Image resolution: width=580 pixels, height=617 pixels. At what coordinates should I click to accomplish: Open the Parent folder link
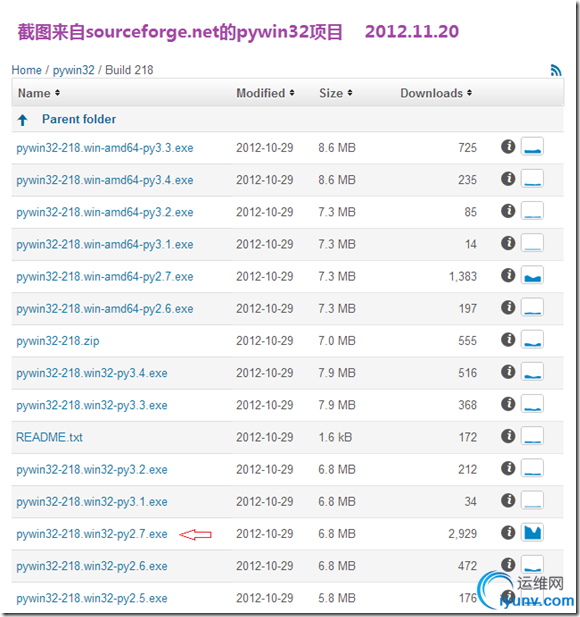point(79,119)
